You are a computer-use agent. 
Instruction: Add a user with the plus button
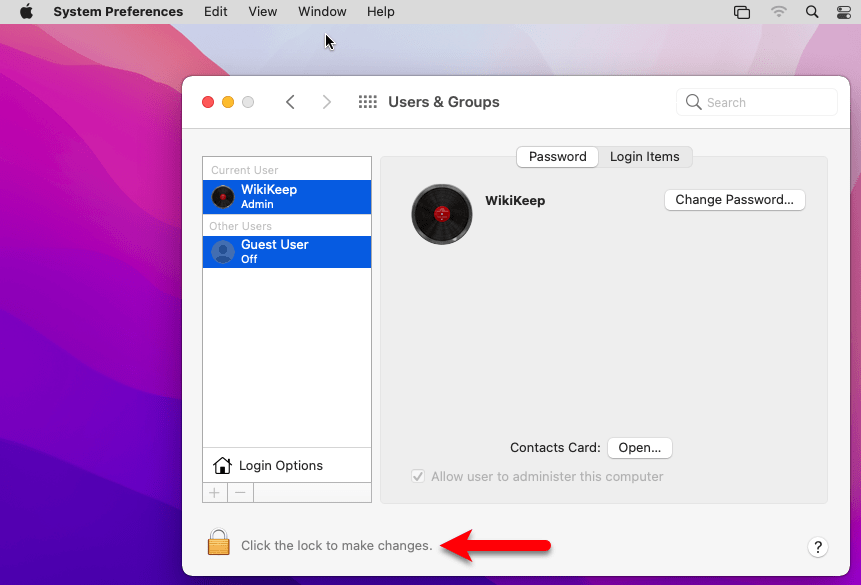pyautogui.click(x=215, y=493)
